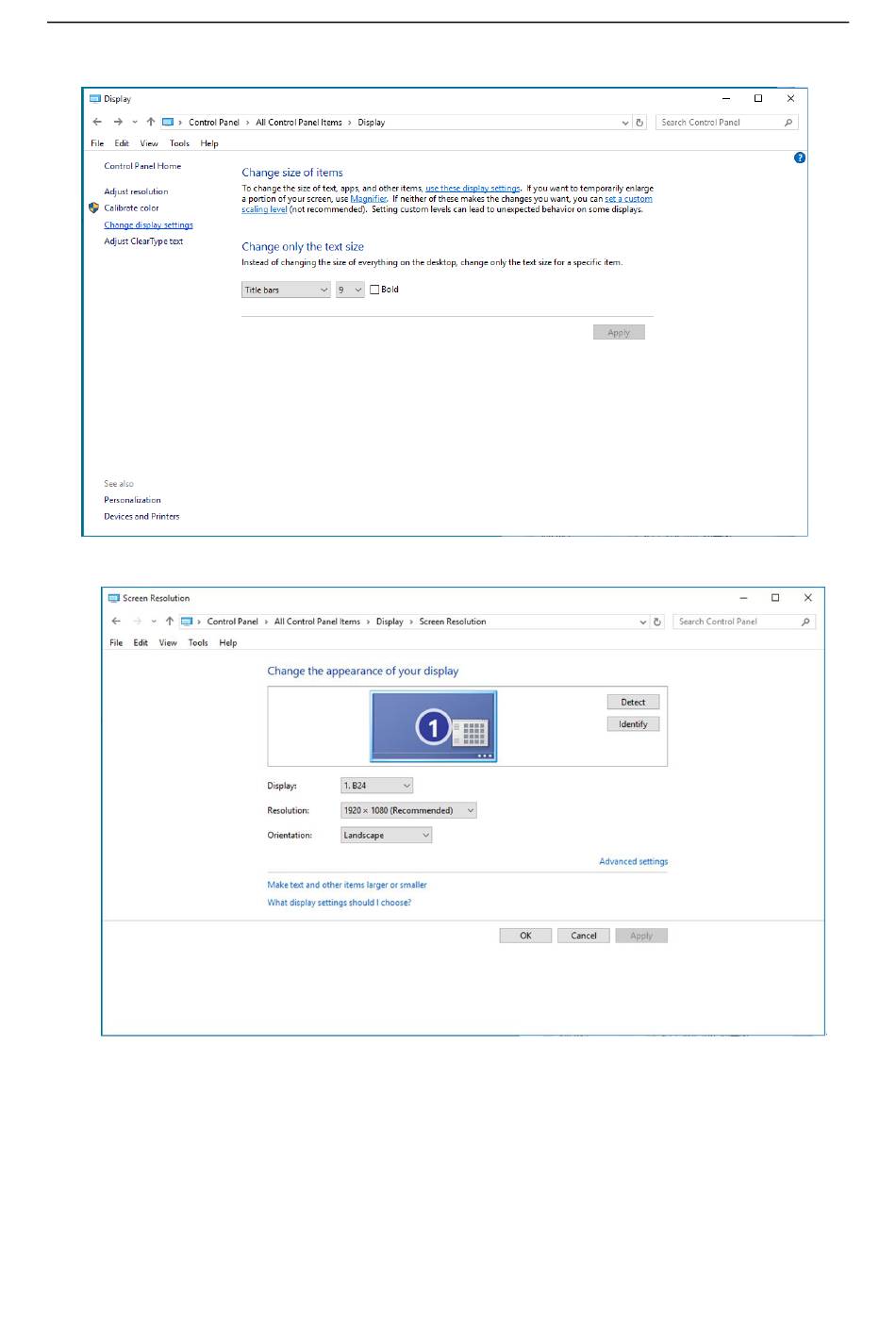Click Cancel in Screen Resolution window
896x1328 pixels.
pyautogui.click(x=584, y=936)
